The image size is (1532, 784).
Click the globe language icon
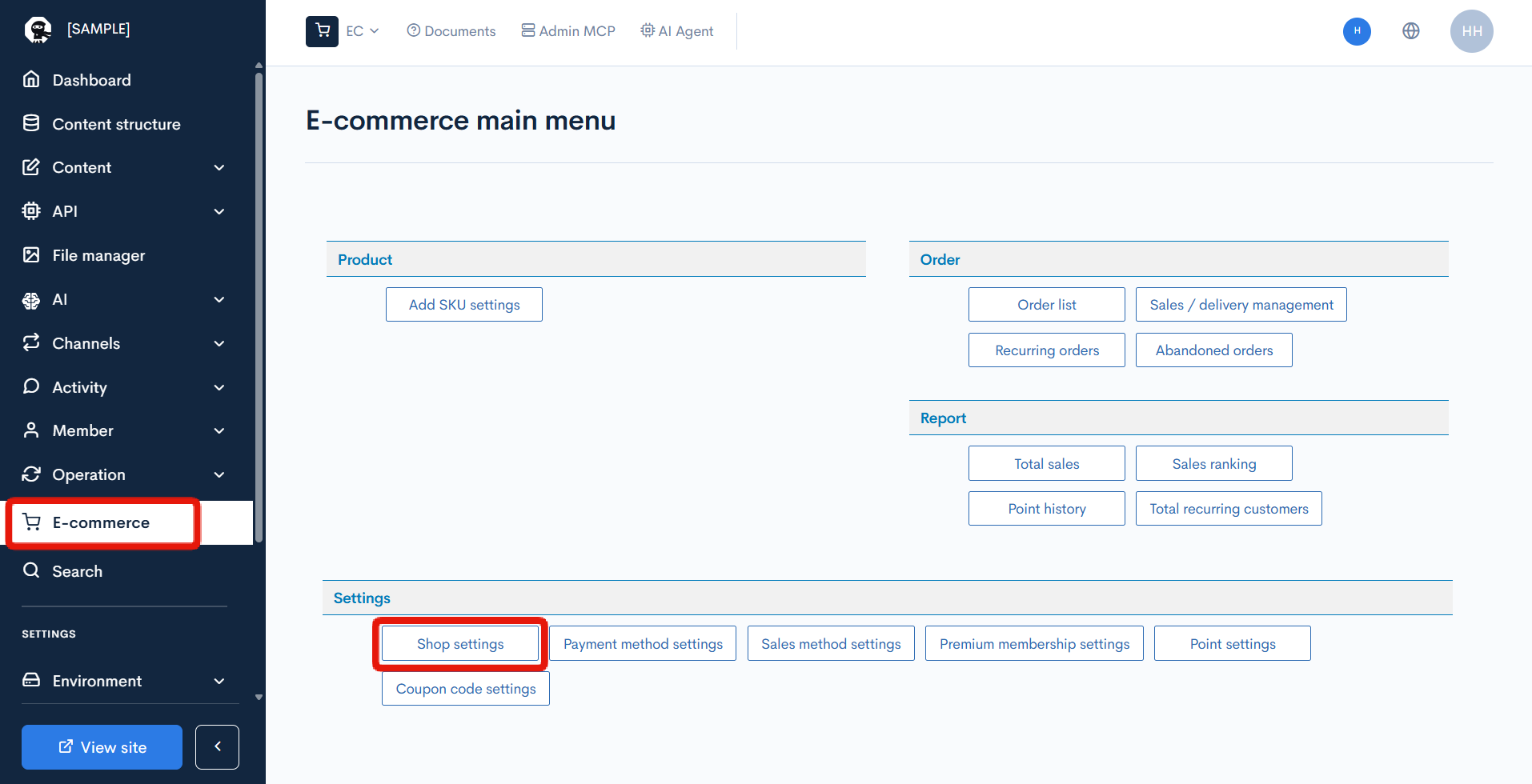point(1411,31)
